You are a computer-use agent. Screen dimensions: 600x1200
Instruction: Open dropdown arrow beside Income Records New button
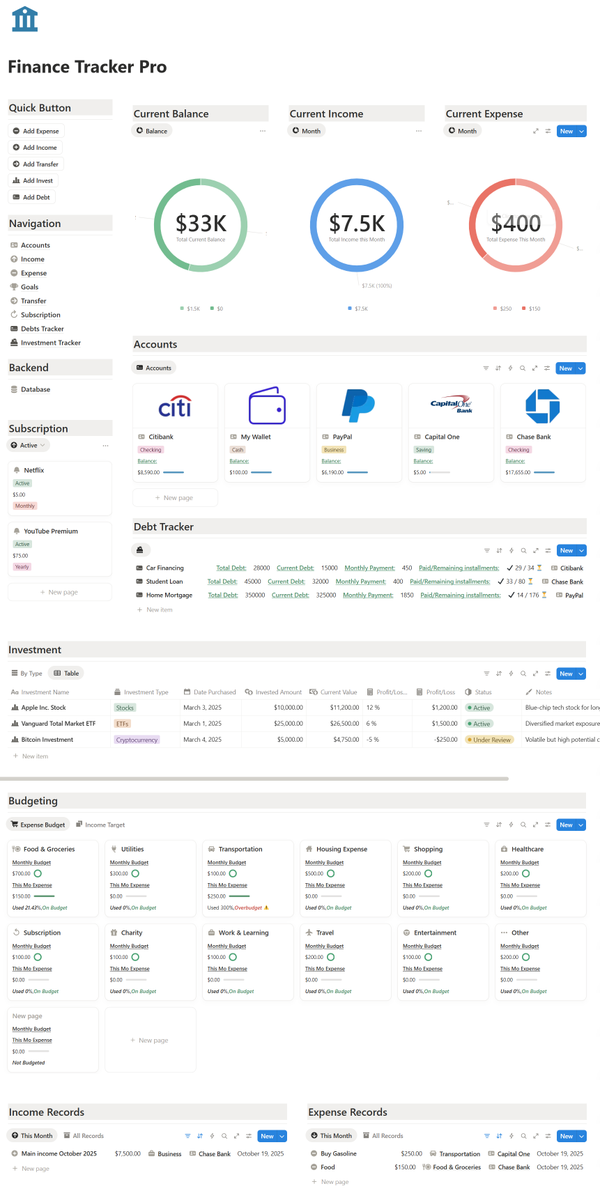[282, 1136]
